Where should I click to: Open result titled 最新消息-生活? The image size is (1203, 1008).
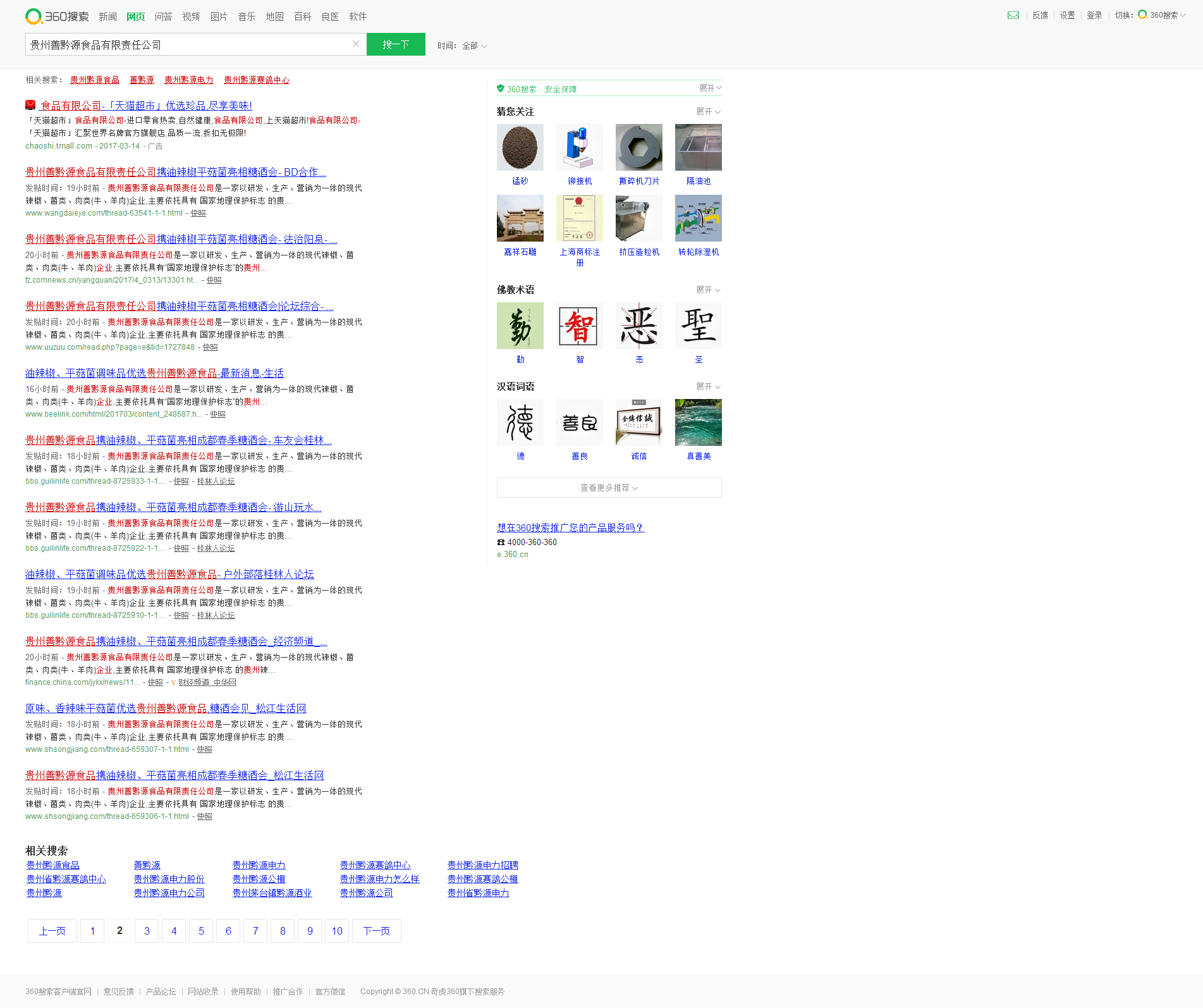[155, 373]
